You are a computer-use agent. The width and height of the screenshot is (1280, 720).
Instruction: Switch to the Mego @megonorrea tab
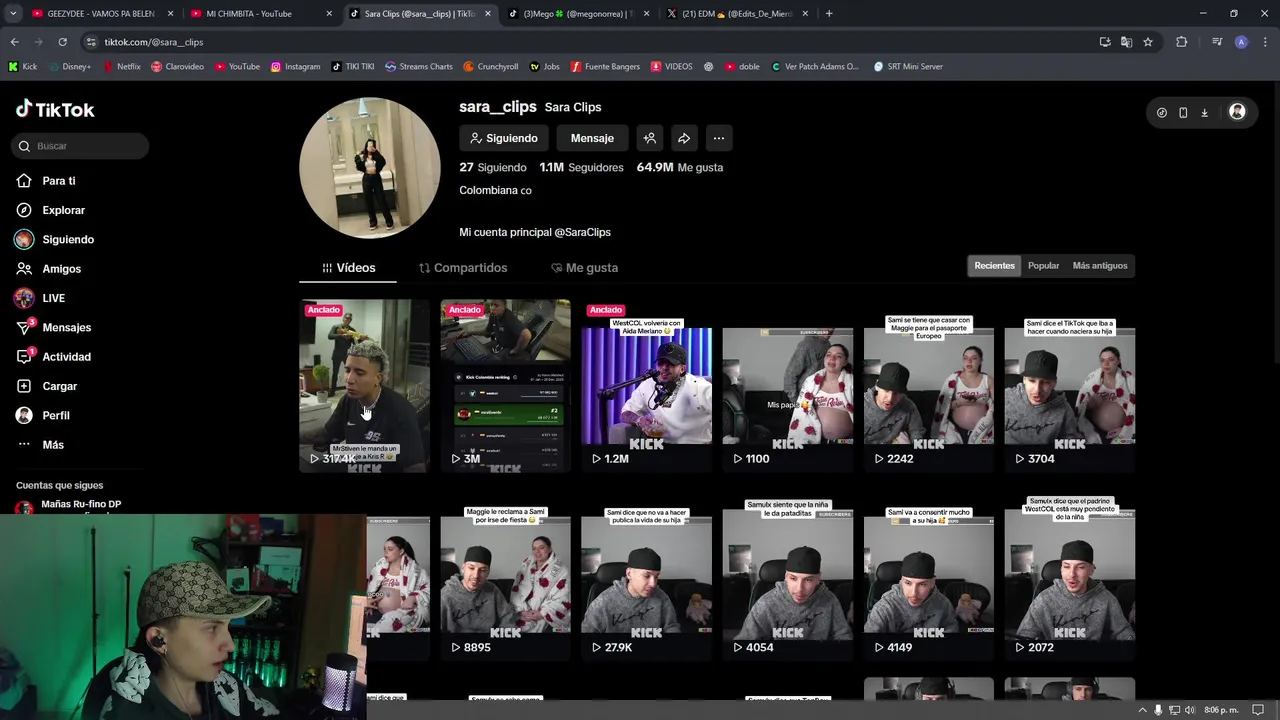tap(577, 14)
